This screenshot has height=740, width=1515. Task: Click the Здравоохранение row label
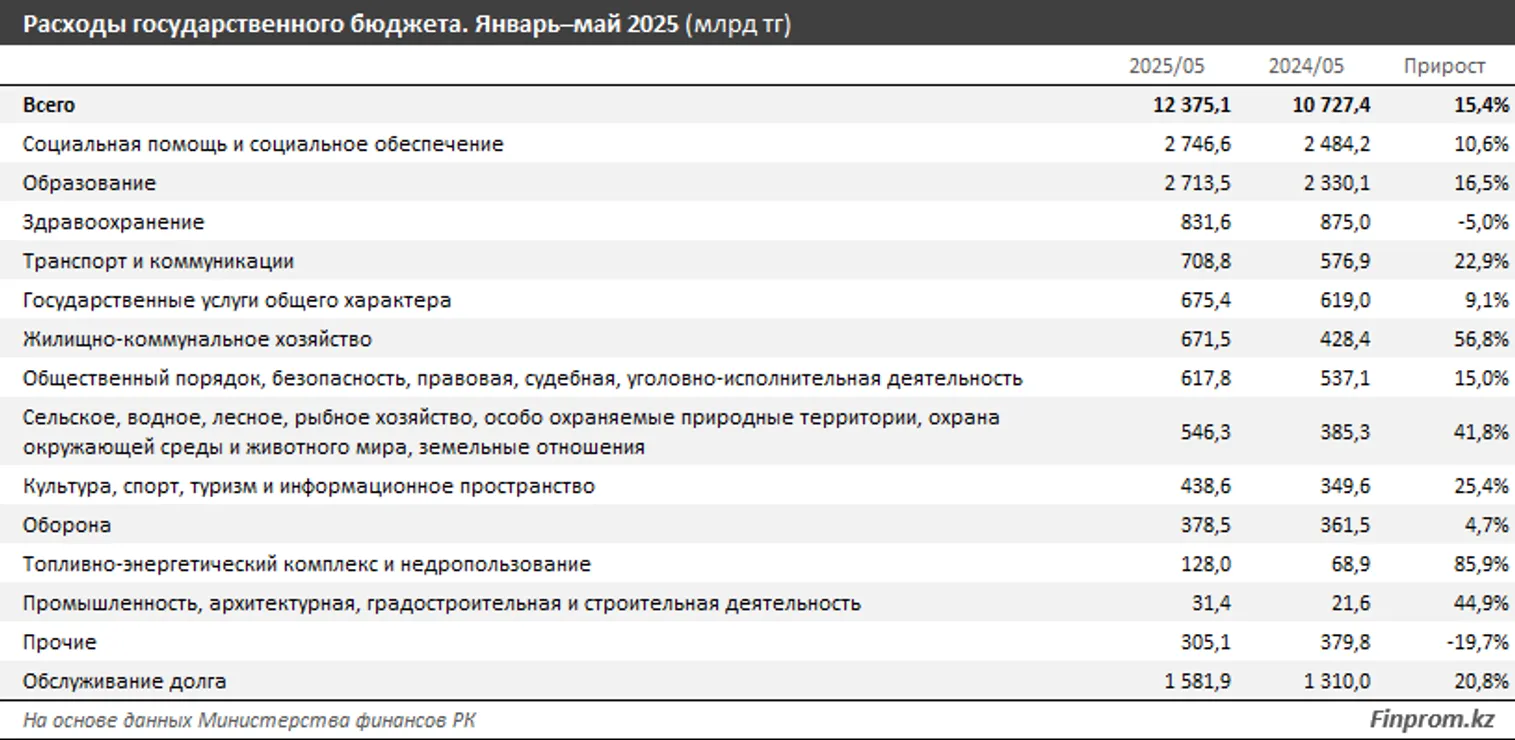click(x=113, y=222)
